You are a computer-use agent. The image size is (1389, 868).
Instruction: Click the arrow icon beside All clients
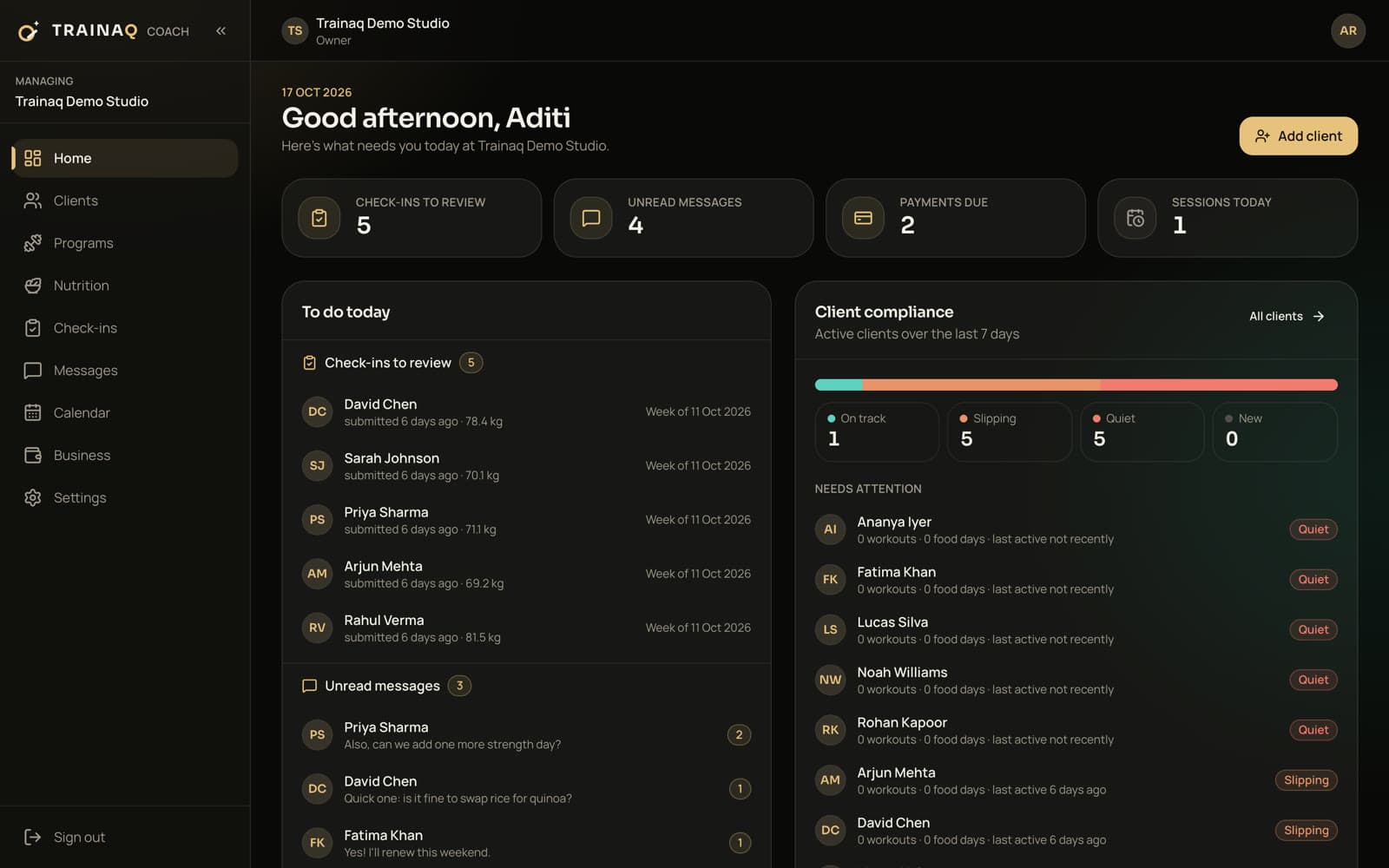point(1319,317)
